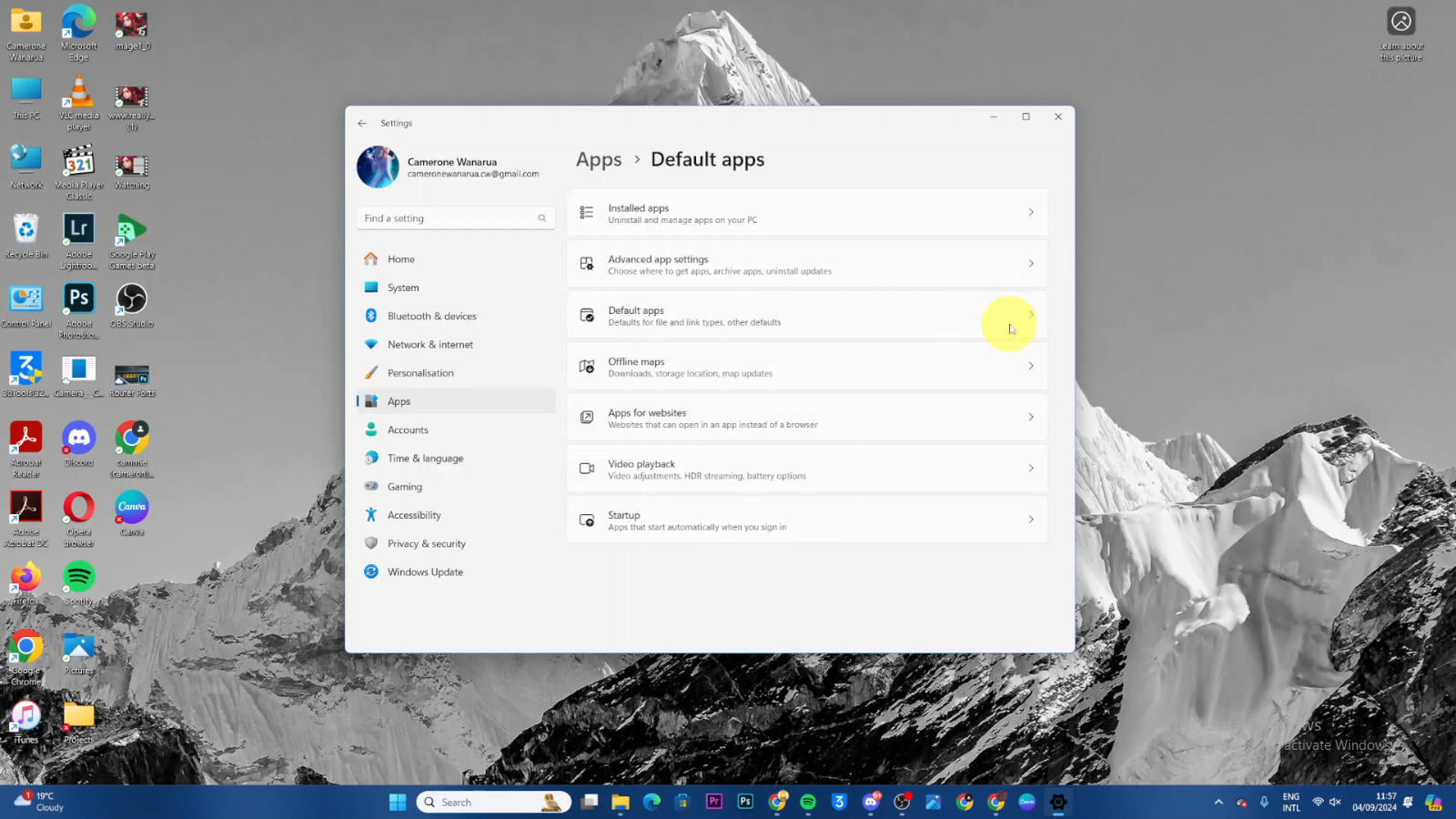
Task: Select the Discord desktop icon
Action: tap(79, 444)
